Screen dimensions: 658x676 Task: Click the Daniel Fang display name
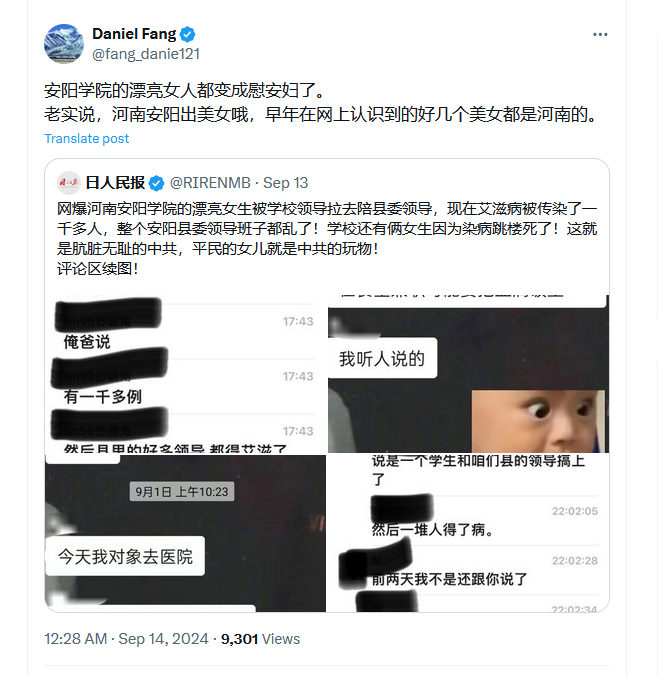(x=134, y=34)
